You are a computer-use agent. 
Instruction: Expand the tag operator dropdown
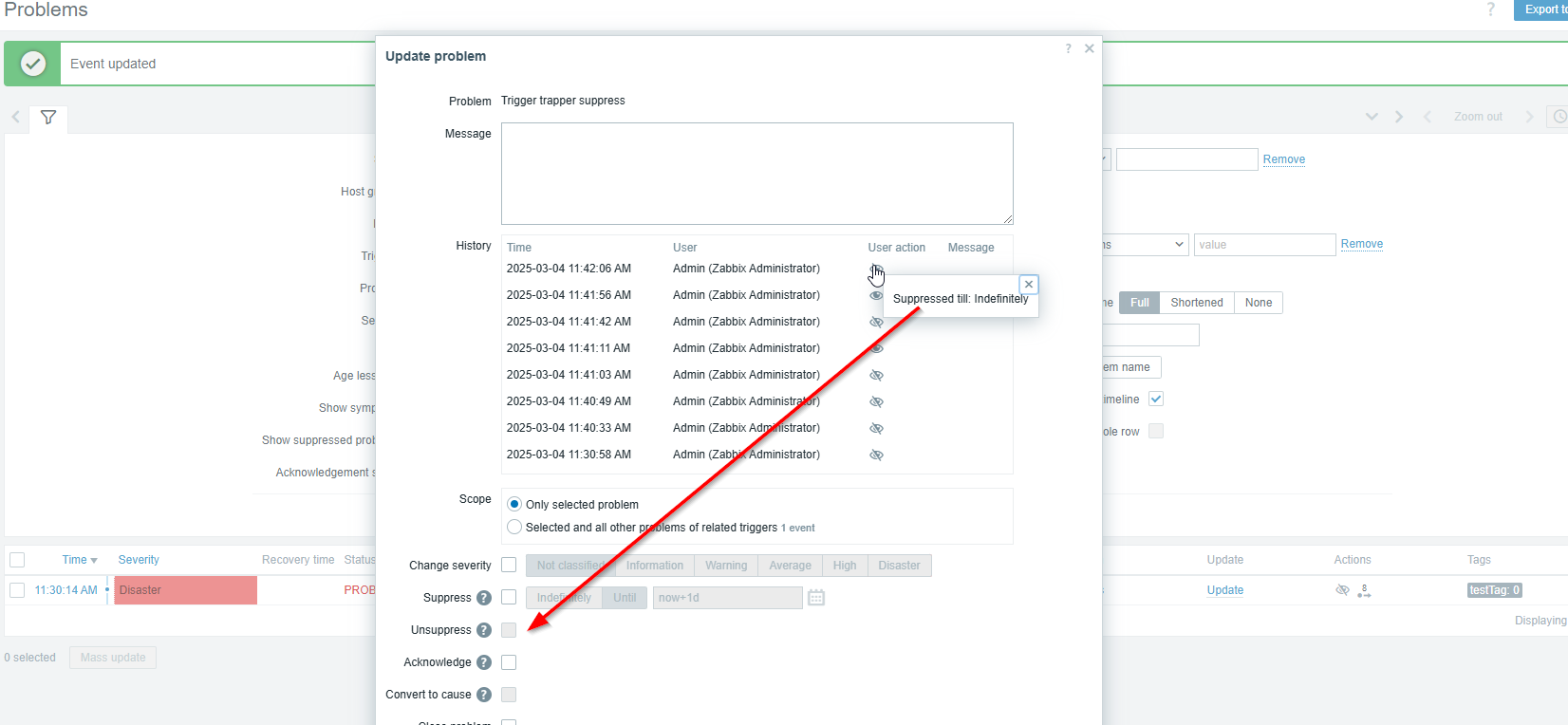(1145, 245)
